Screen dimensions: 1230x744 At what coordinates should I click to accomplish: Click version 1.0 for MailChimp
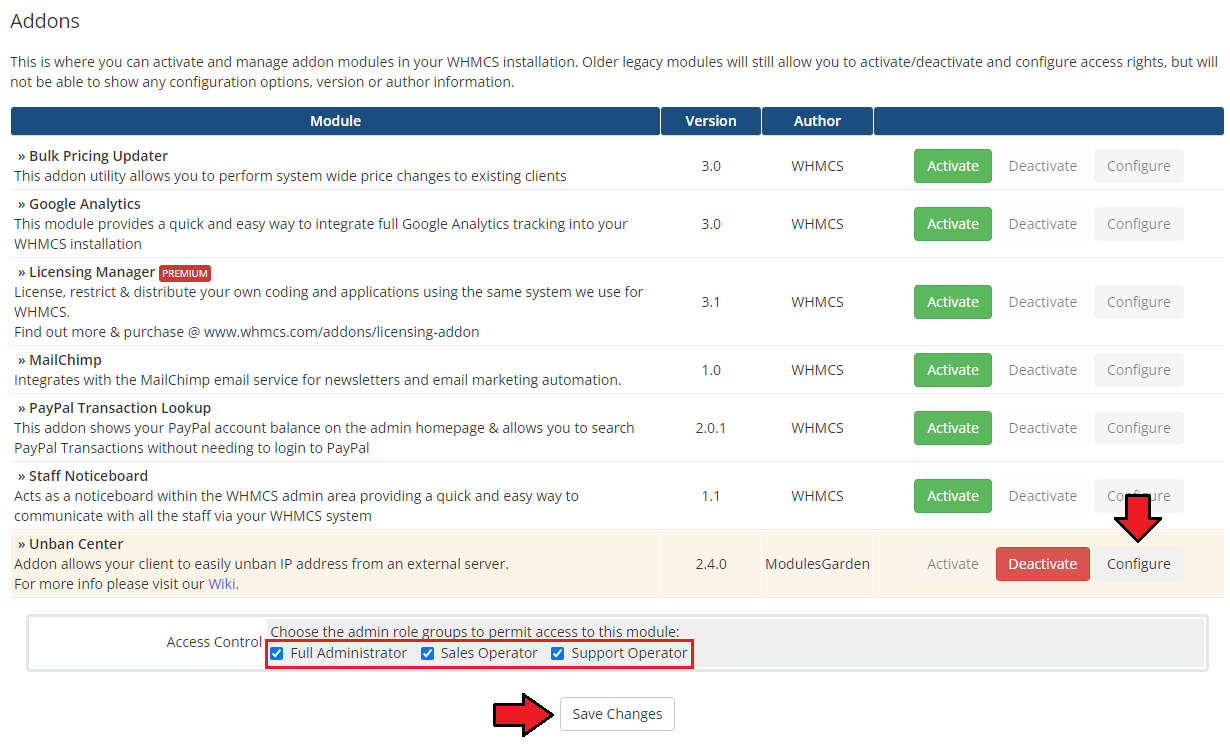tap(711, 370)
